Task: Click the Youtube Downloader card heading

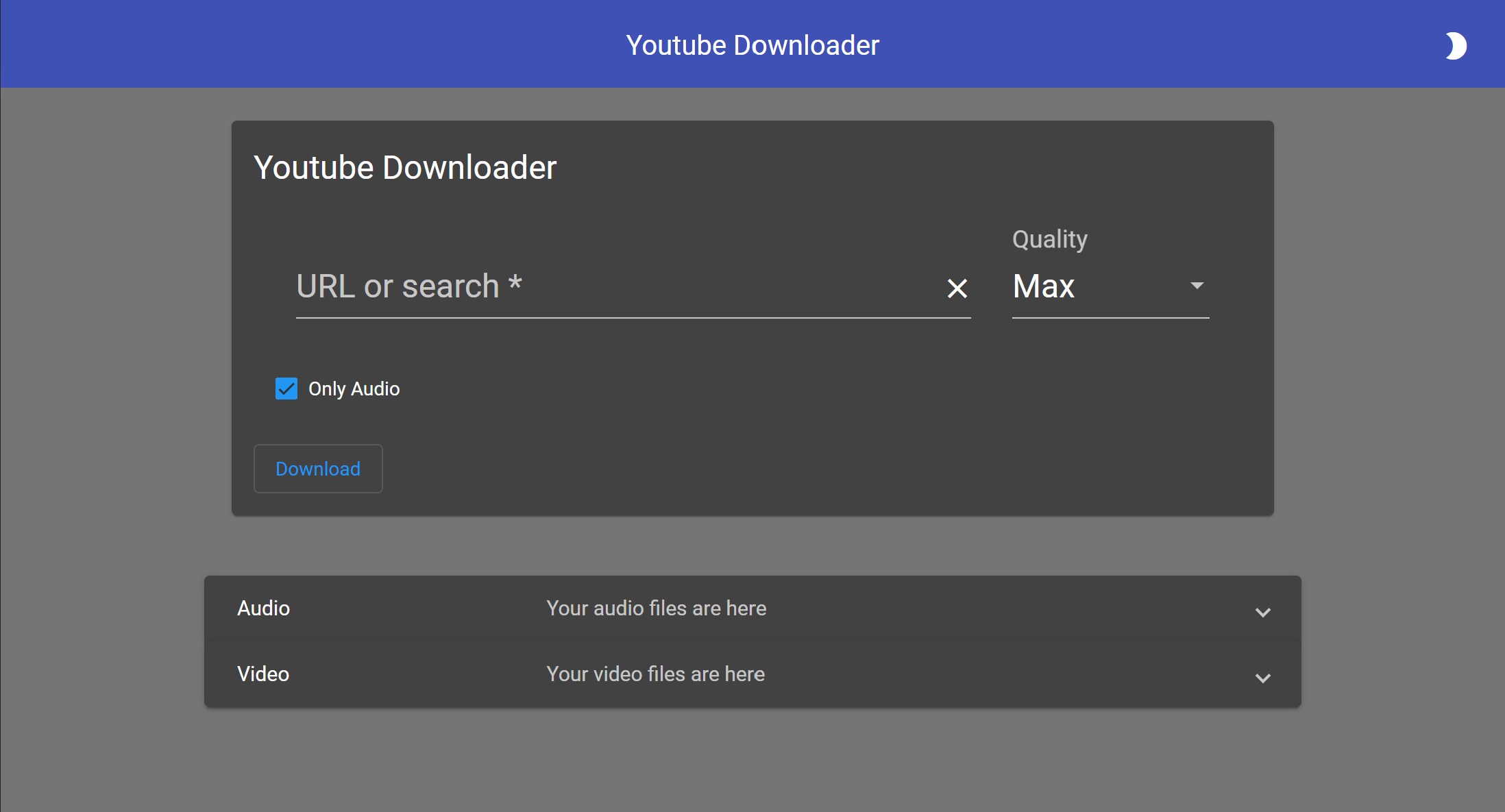Action: [405, 168]
